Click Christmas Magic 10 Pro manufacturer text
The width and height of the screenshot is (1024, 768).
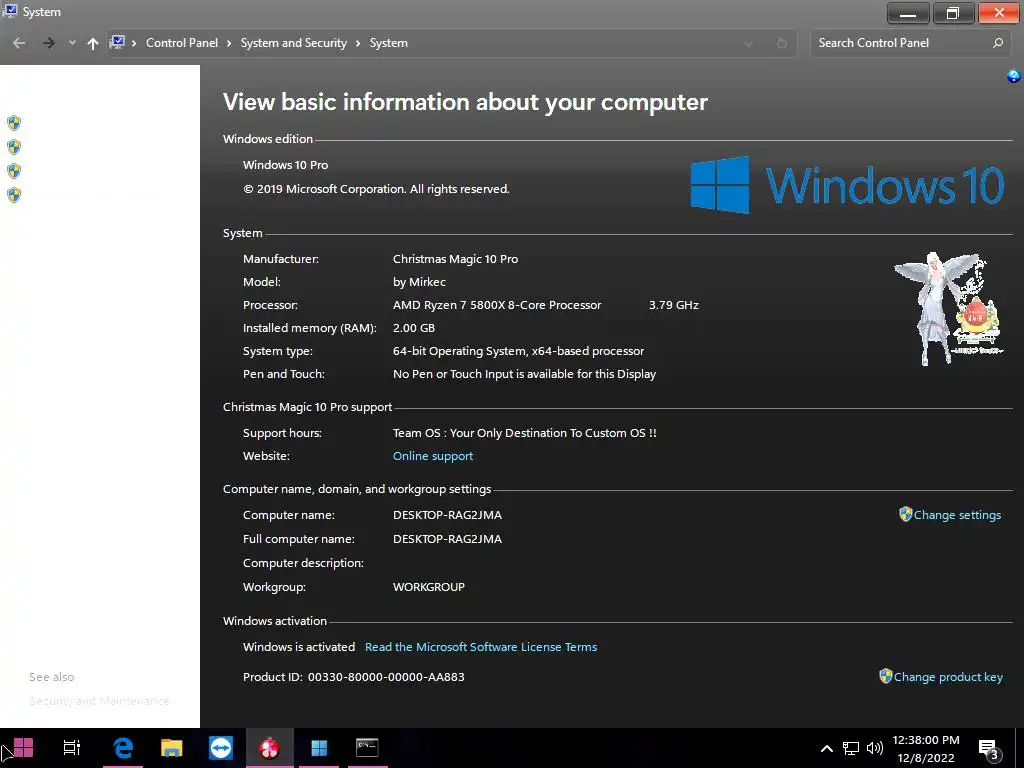click(x=455, y=259)
